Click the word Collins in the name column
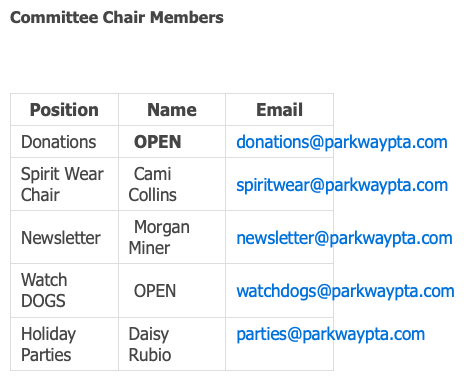Screen dimensions: 464x378 pyautogui.click(x=153, y=195)
